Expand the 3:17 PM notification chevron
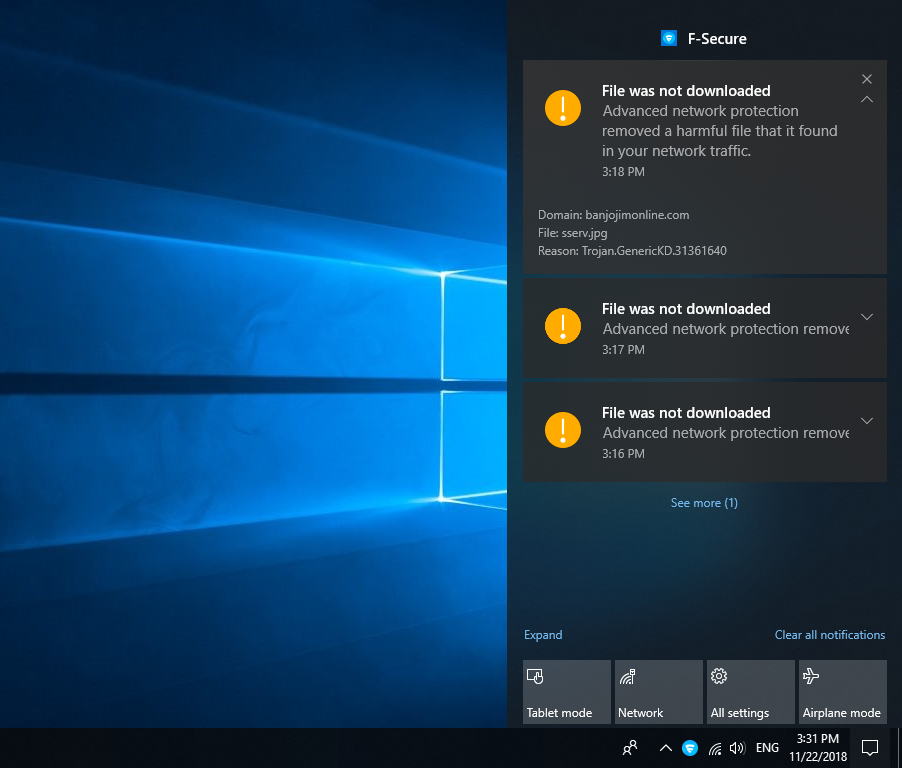Image resolution: width=902 pixels, height=768 pixels. (x=867, y=317)
